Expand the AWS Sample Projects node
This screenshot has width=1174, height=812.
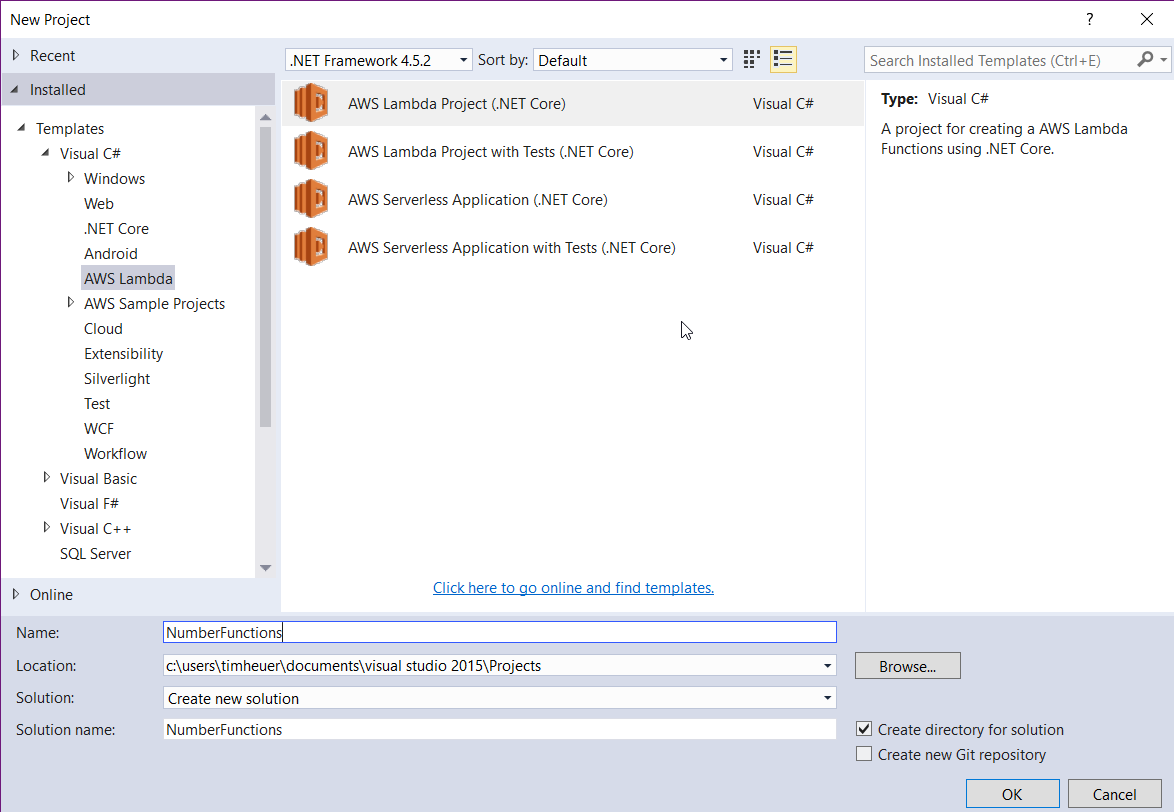(x=70, y=302)
